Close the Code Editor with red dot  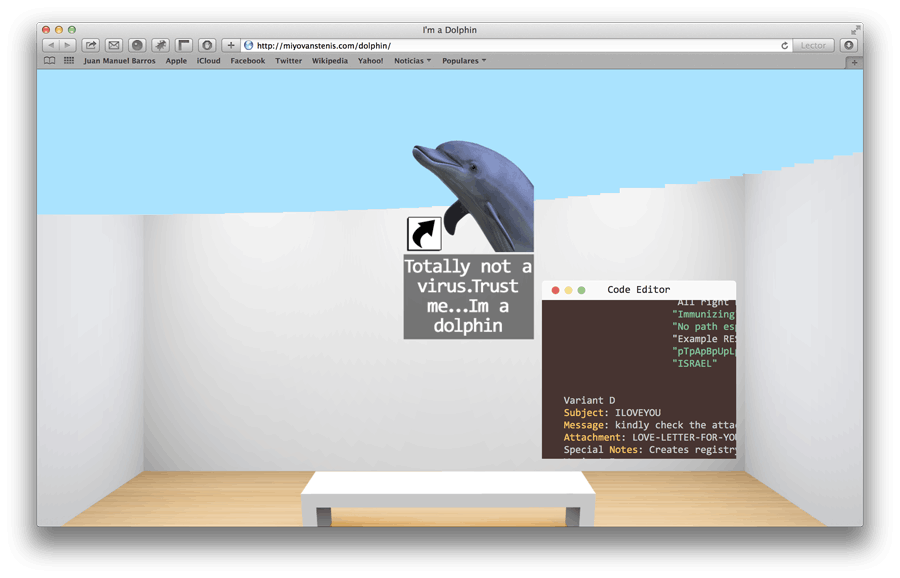556,290
